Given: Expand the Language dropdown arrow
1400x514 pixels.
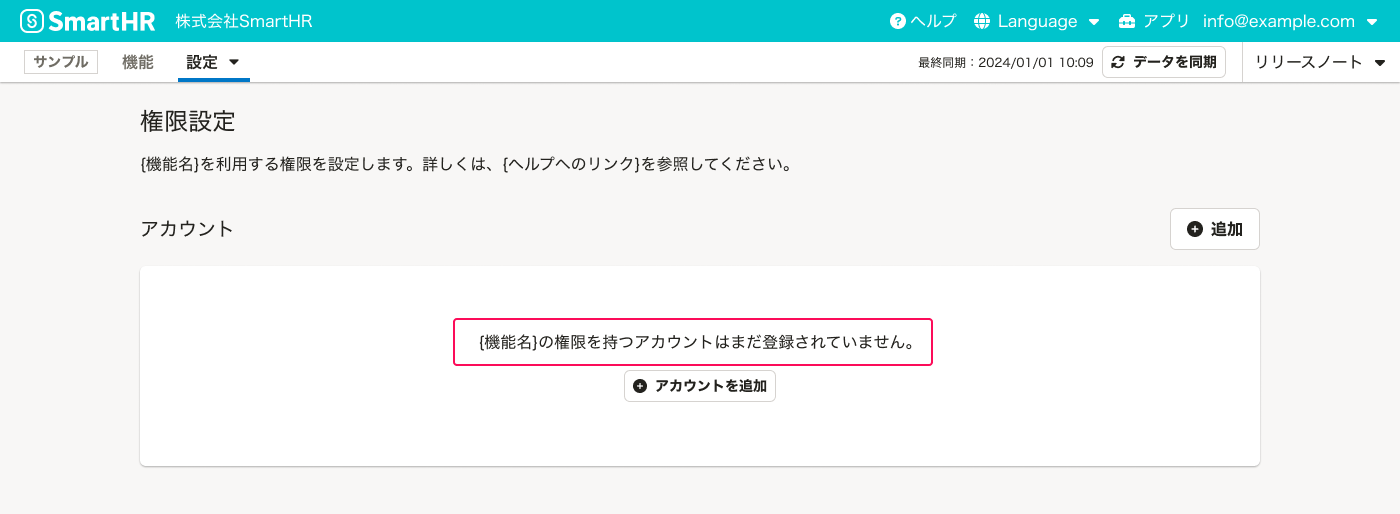Looking at the screenshot, I should pyautogui.click(x=1094, y=22).
